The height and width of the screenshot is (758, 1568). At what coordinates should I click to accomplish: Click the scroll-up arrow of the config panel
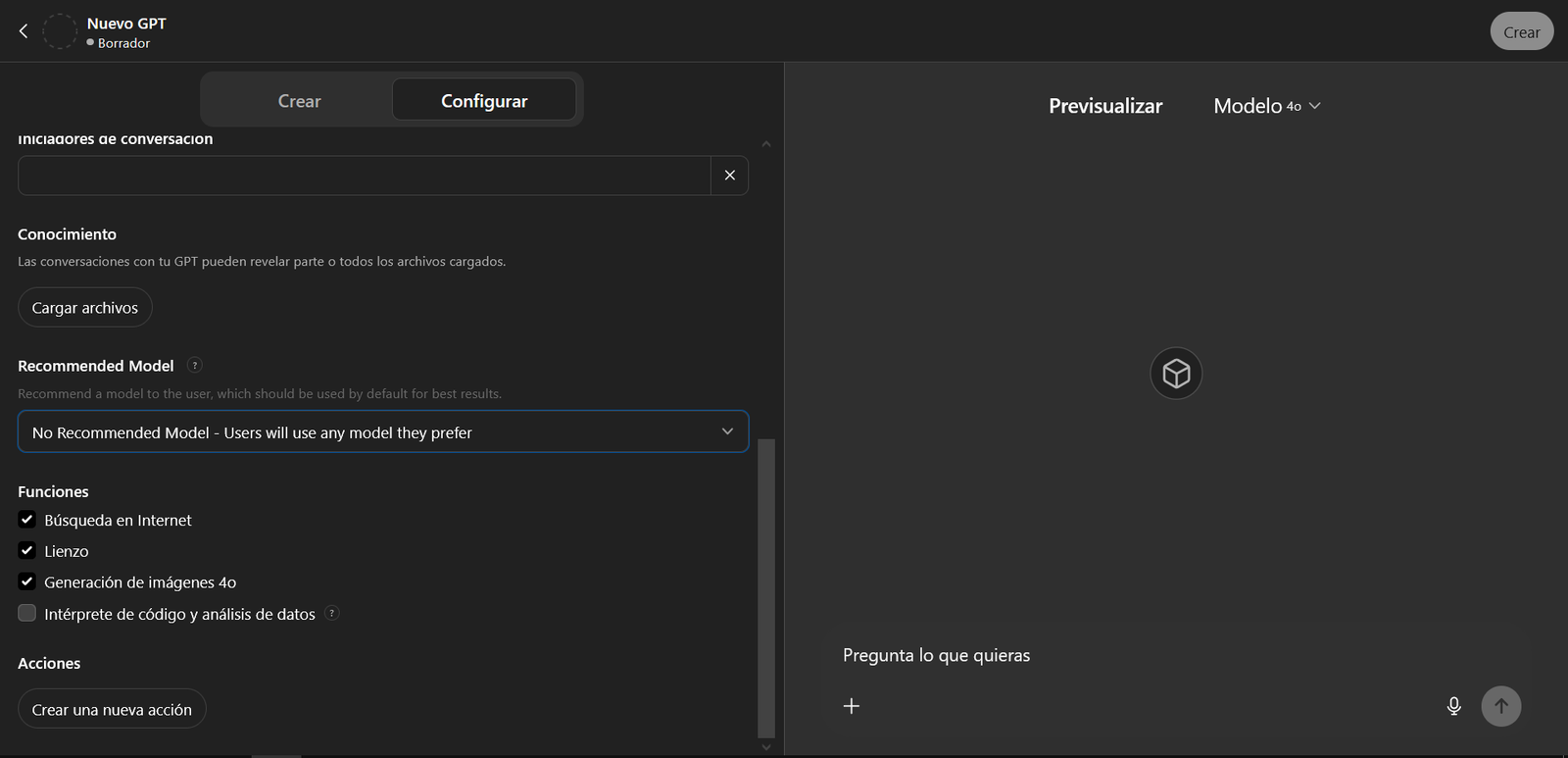click(x=766, y=144)
